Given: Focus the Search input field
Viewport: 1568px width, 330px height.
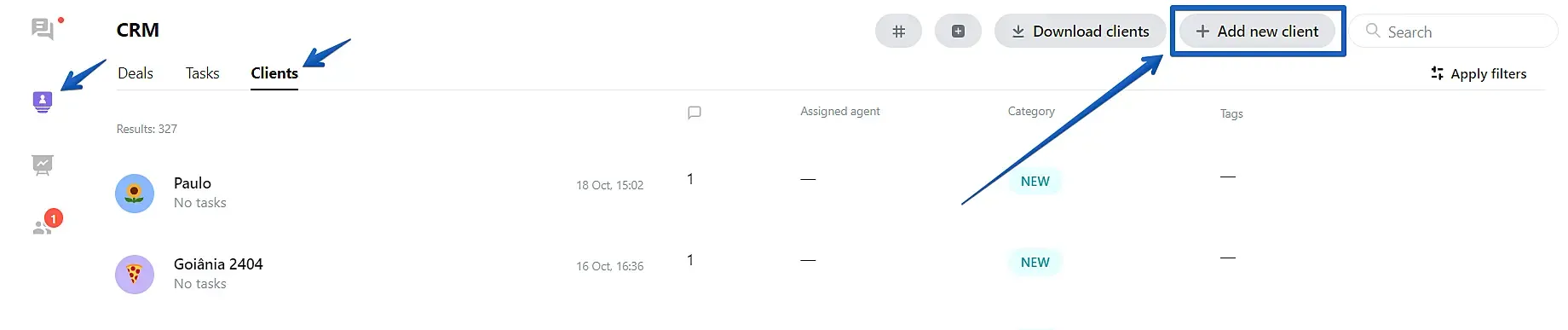Looking at the screenshot, I should (1454, 32).
